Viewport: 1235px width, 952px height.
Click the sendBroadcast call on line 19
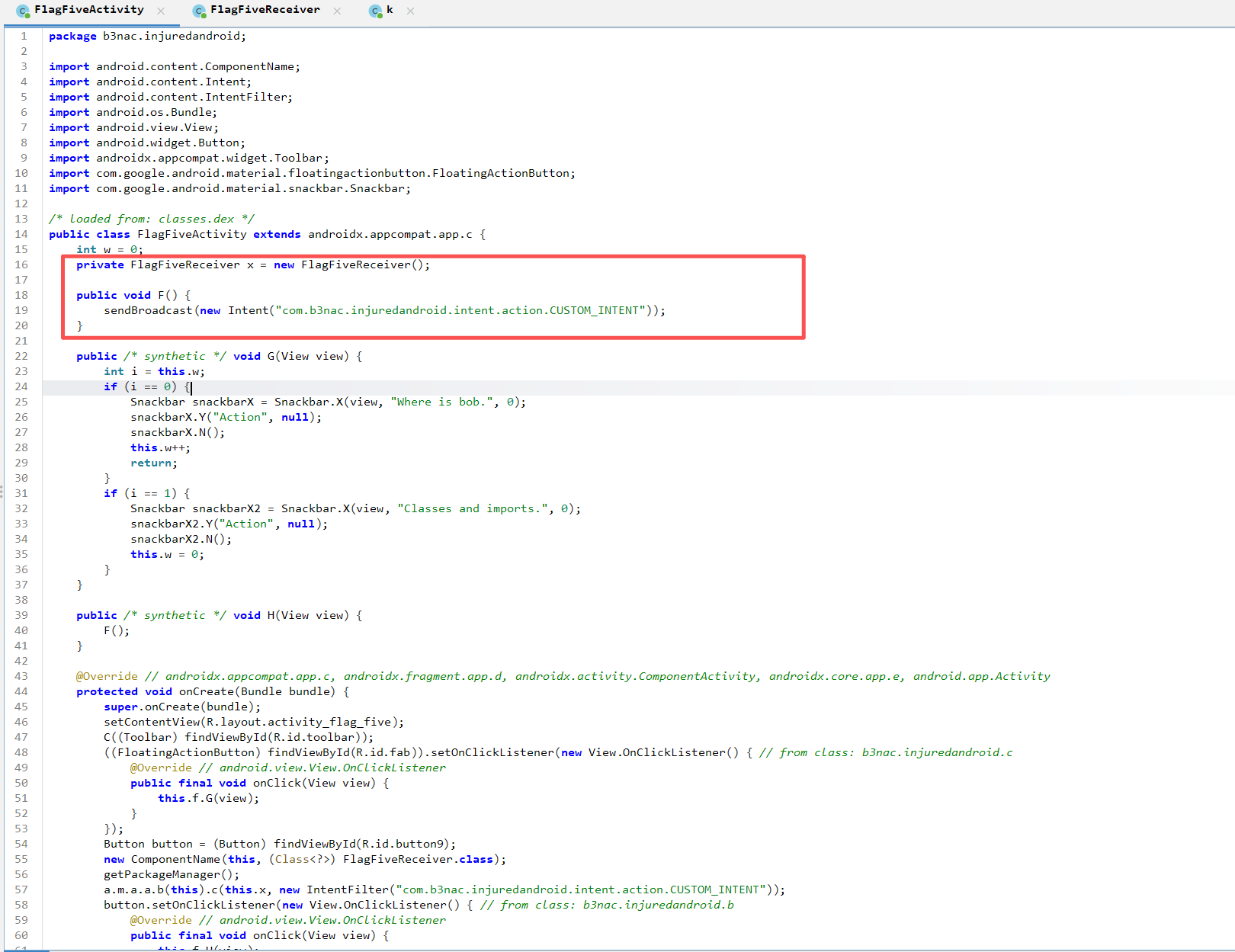point(148,310)
